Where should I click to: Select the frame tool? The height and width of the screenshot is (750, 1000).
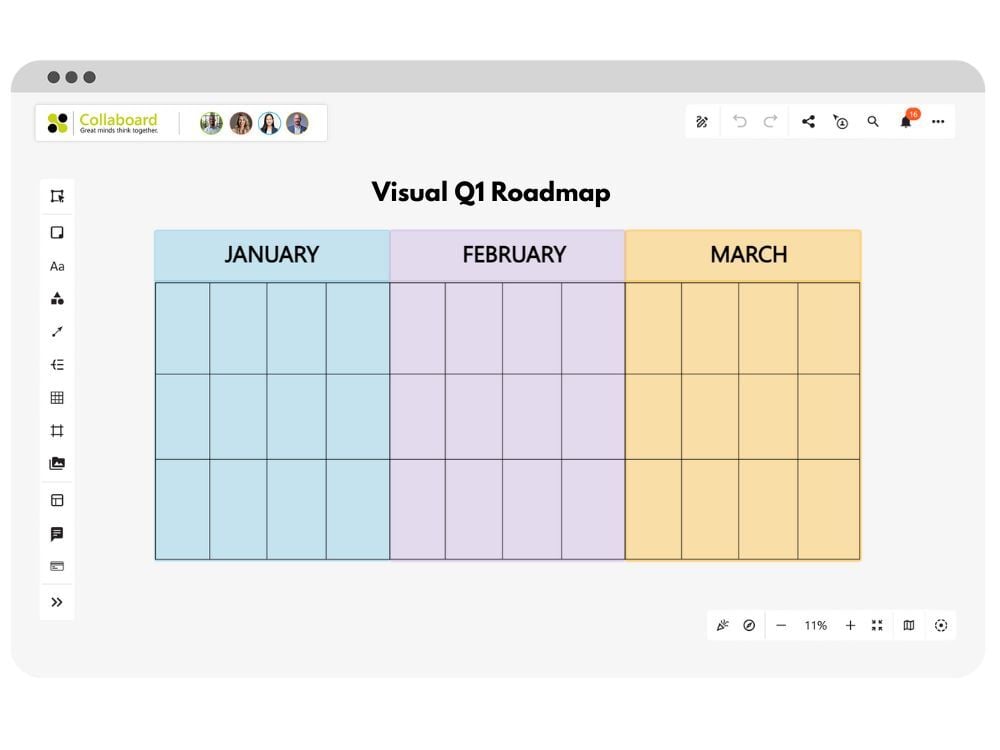click(57, 430)
